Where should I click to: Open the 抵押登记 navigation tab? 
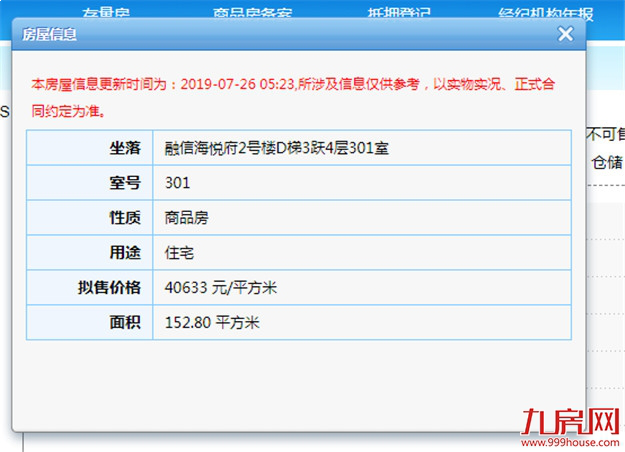(399, 13)
